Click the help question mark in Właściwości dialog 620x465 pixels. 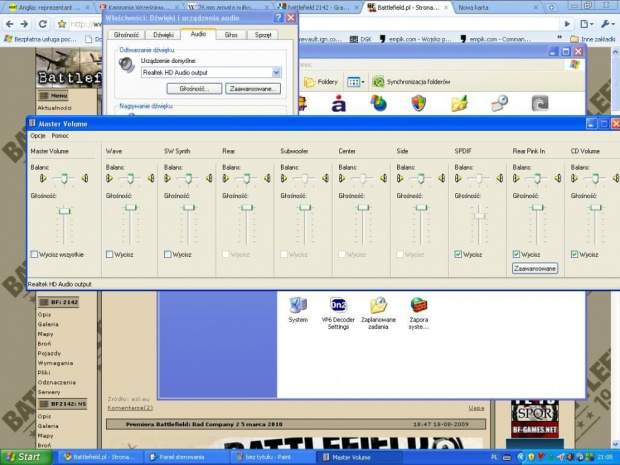tap(278, 17)
